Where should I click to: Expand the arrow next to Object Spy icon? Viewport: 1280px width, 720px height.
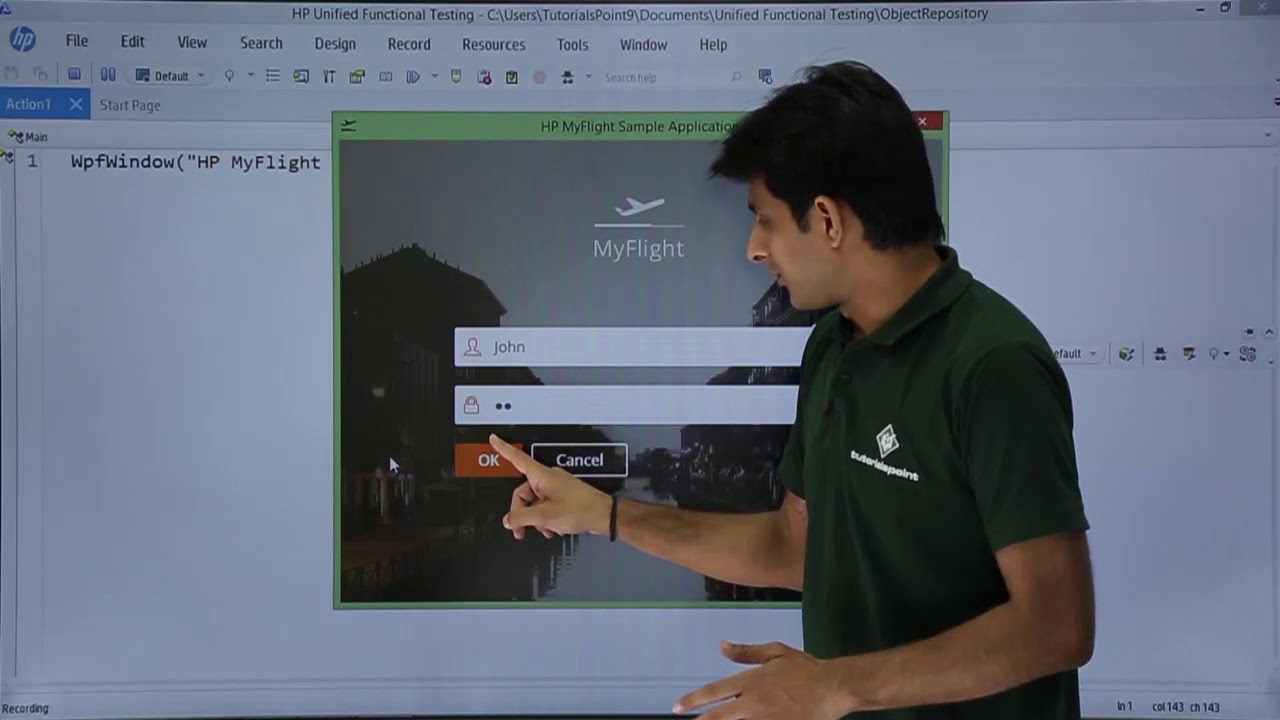588,77
